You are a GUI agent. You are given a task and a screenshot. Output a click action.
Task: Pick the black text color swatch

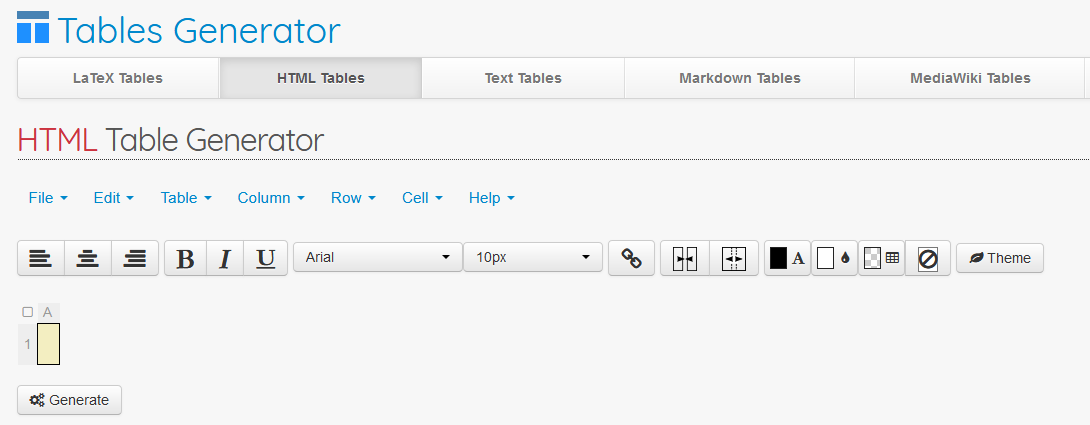[778, 258]
